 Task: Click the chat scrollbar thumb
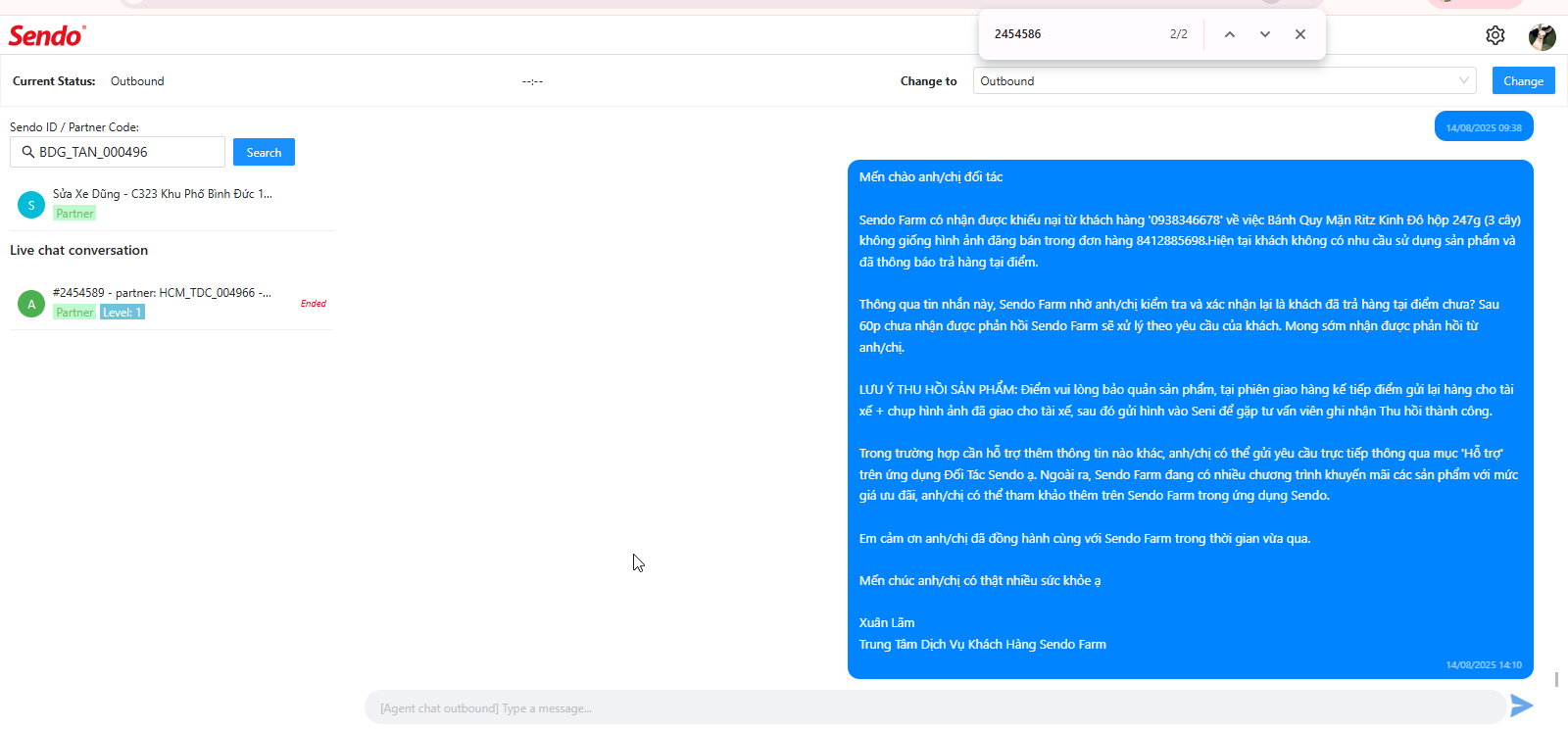[1556, 679]
